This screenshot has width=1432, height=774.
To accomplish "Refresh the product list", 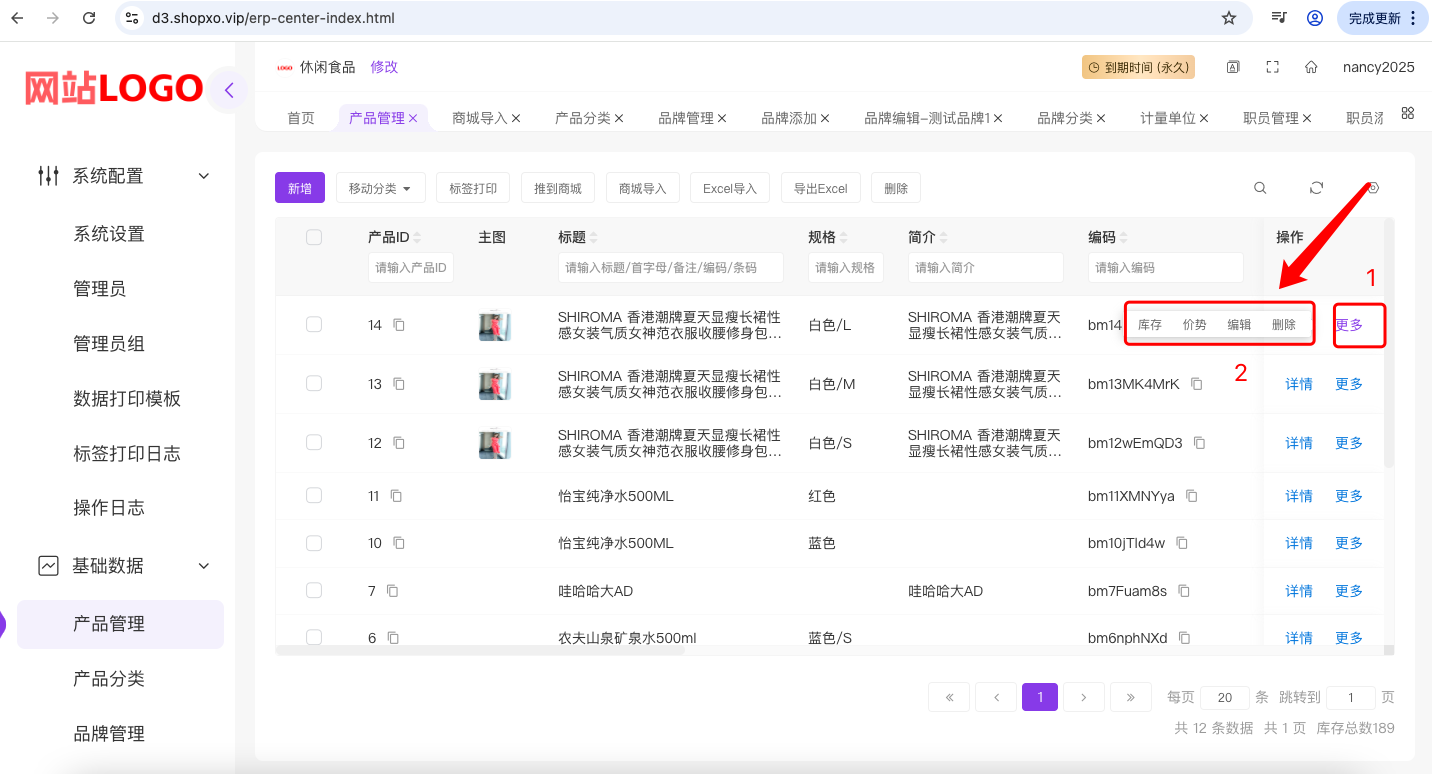I will [x=1316, y=187].
